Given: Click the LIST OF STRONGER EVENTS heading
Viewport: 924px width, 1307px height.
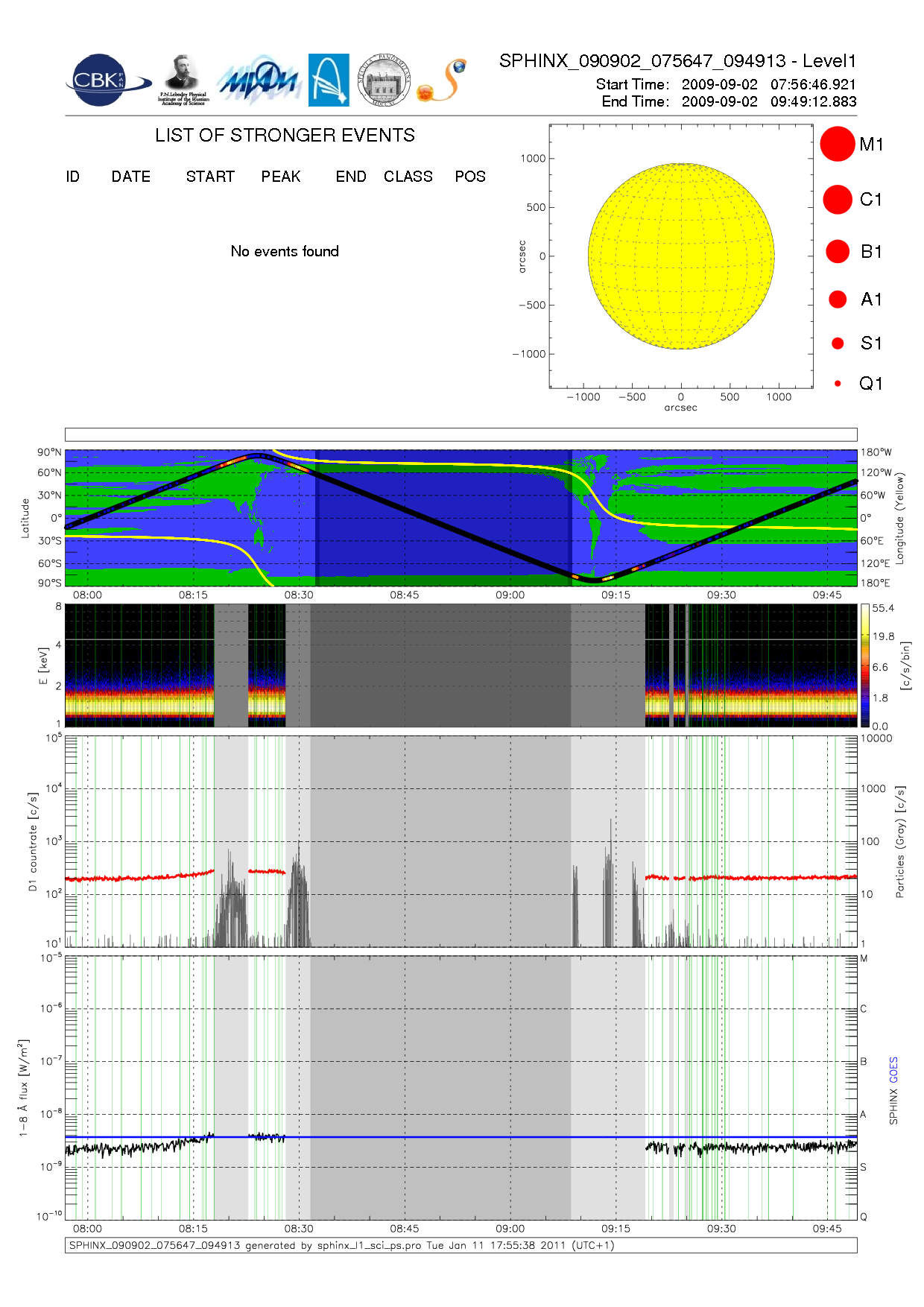Looking at the screenshot, I should click(x=285, y=135).
